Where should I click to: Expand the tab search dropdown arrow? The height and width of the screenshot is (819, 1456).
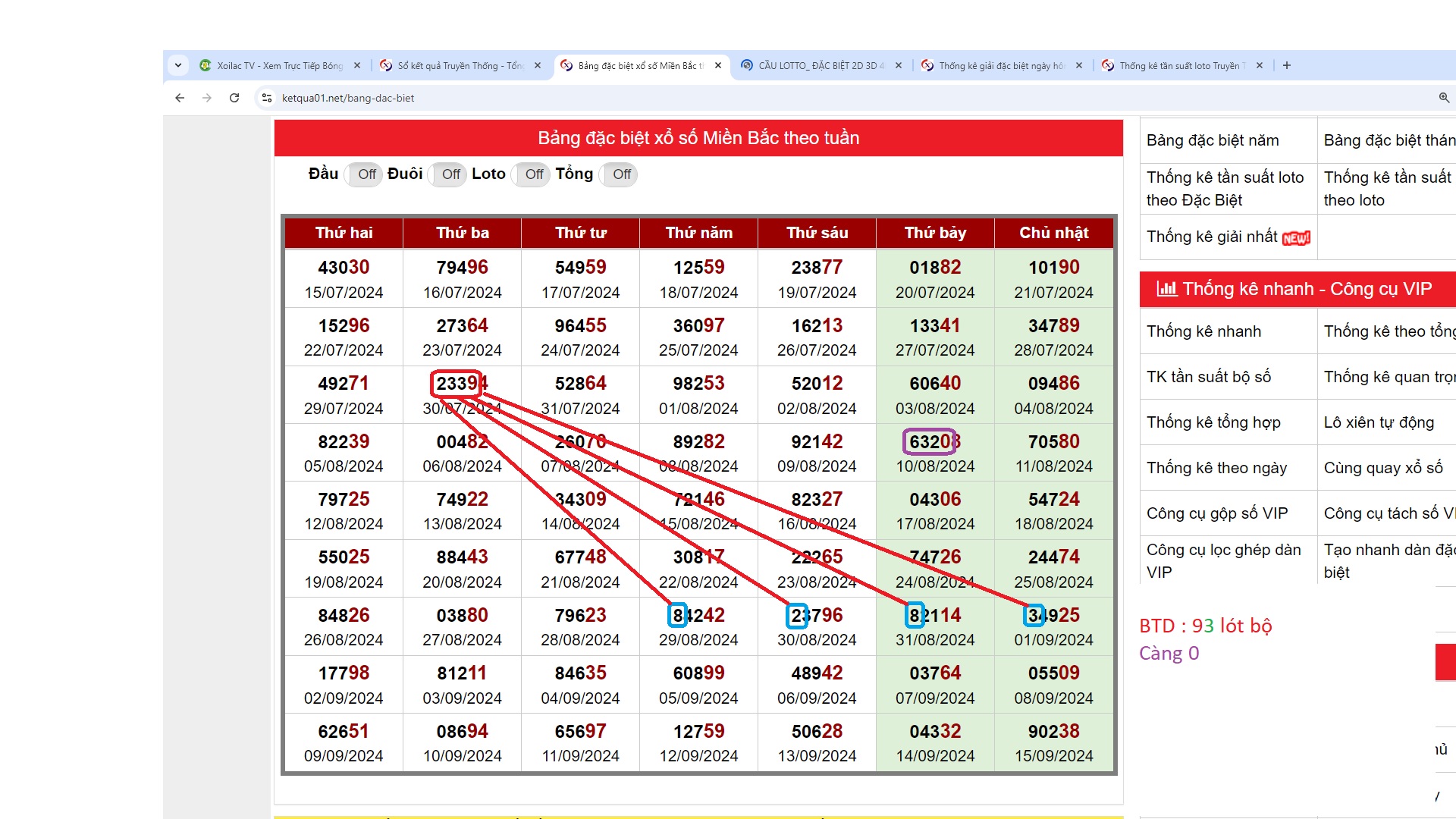178,65
